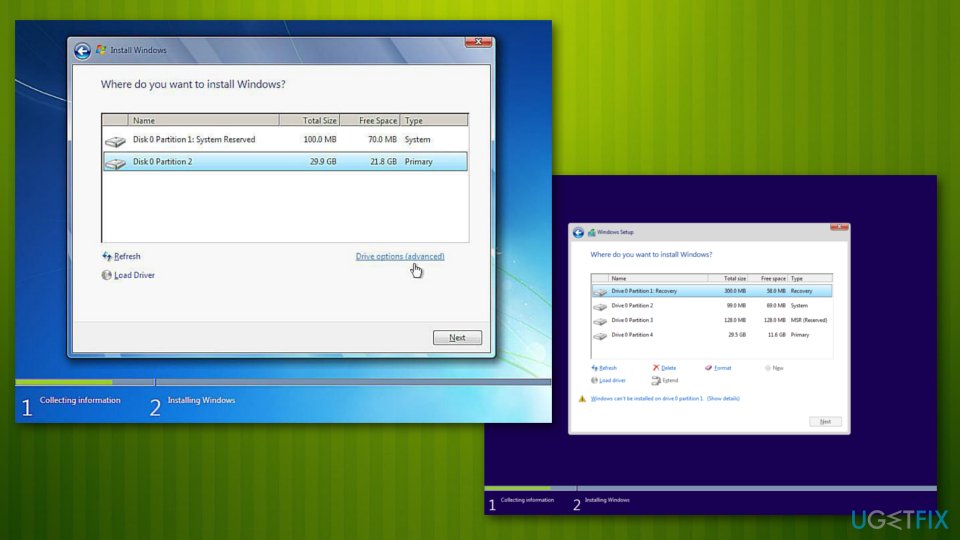Screen dimensions: 960x540
Task: Close the Windows Setup dialog
Action: coord(839,227)
